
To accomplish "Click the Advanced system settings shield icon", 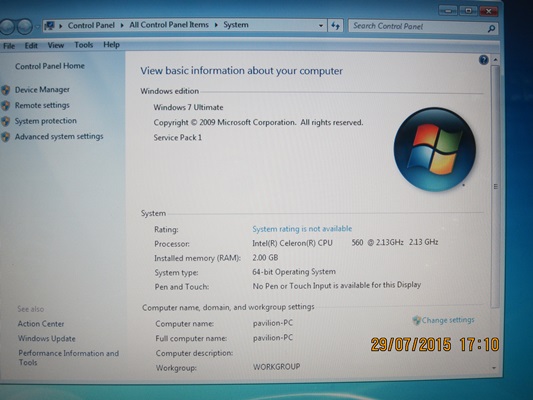I will pyautogui.click(x=5, y=137).
